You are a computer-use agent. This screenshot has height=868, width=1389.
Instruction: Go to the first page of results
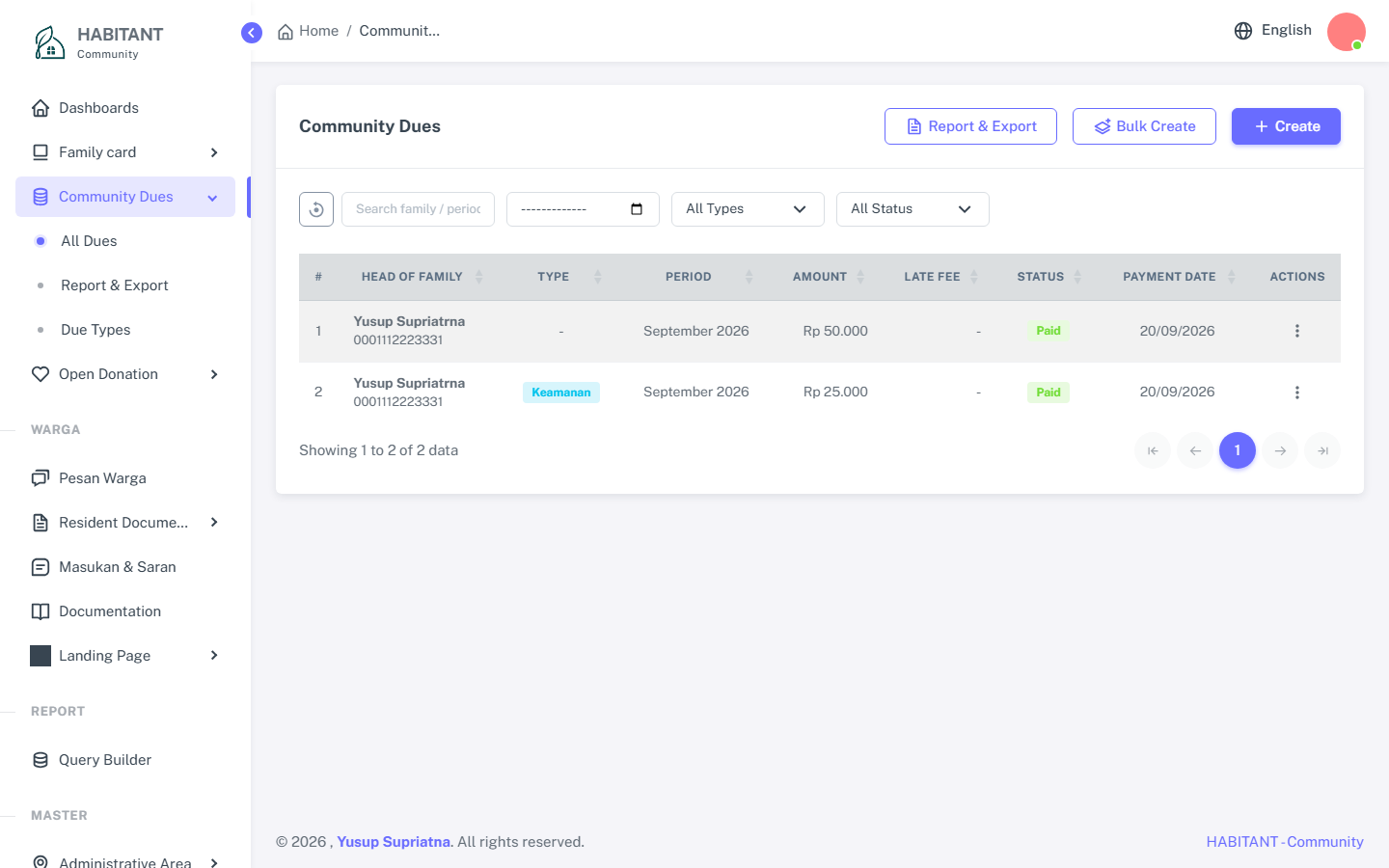click(1153, 450)
